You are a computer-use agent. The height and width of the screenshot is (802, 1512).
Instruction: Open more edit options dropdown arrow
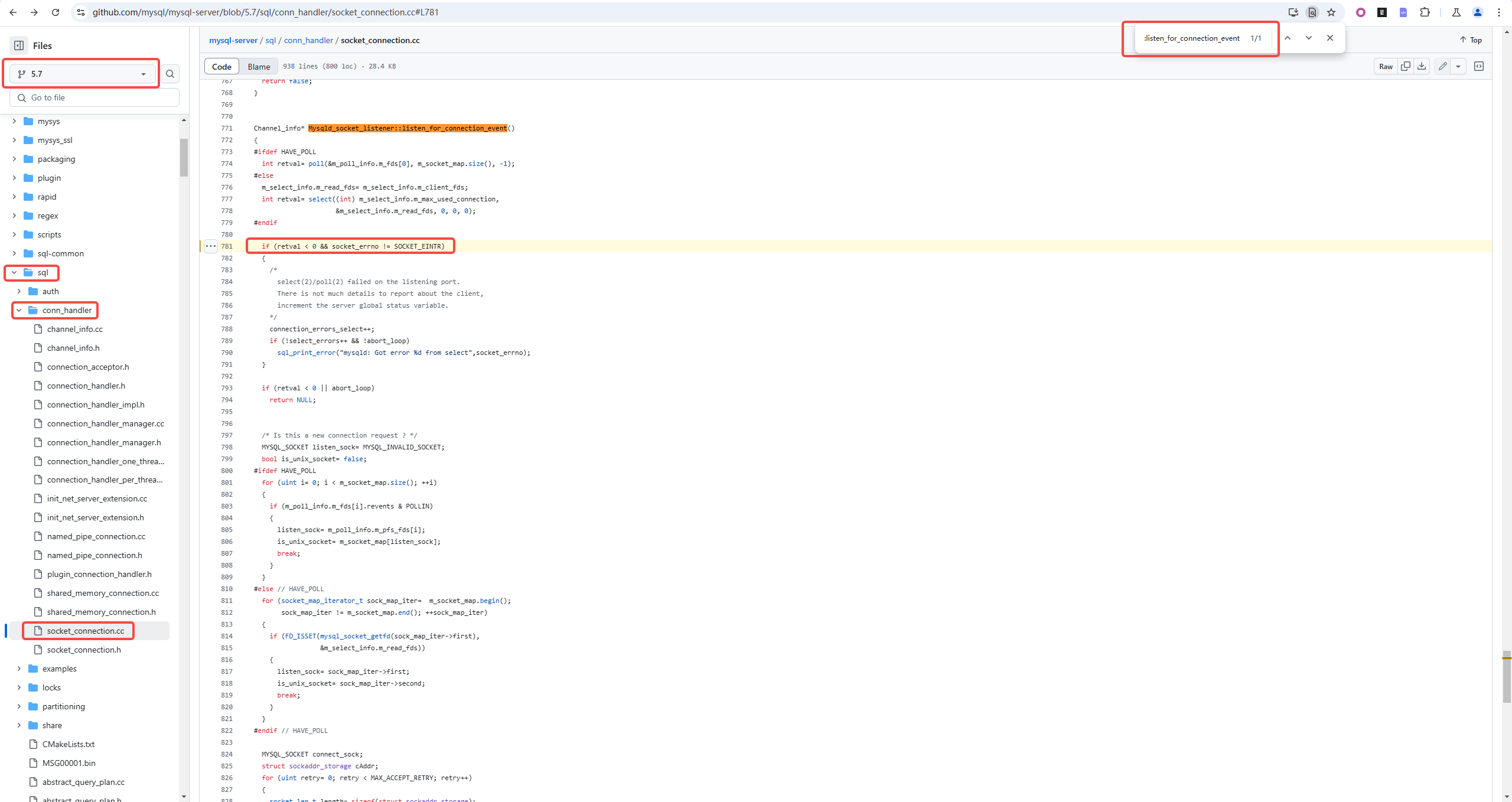[x=1458, y=66]
